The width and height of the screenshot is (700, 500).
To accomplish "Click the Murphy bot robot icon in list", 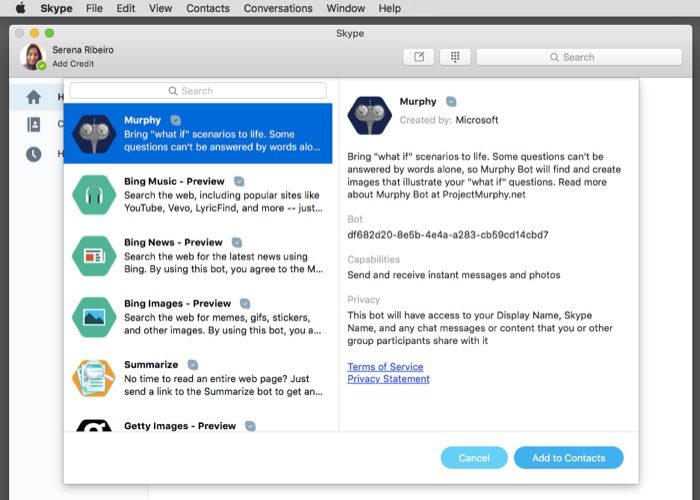I will tap(94, 133).
